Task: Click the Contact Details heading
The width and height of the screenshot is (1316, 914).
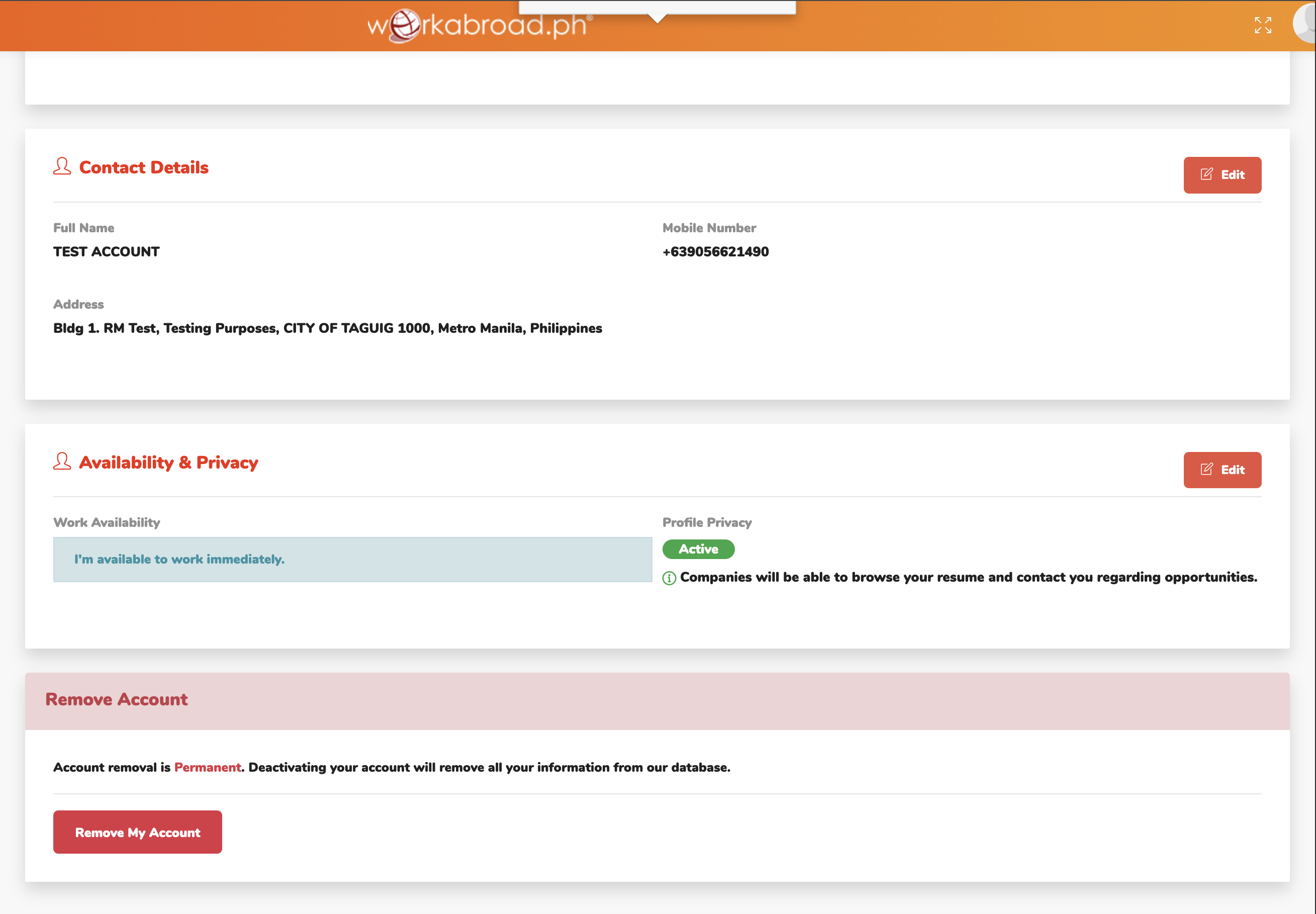Action: point(144,167)
